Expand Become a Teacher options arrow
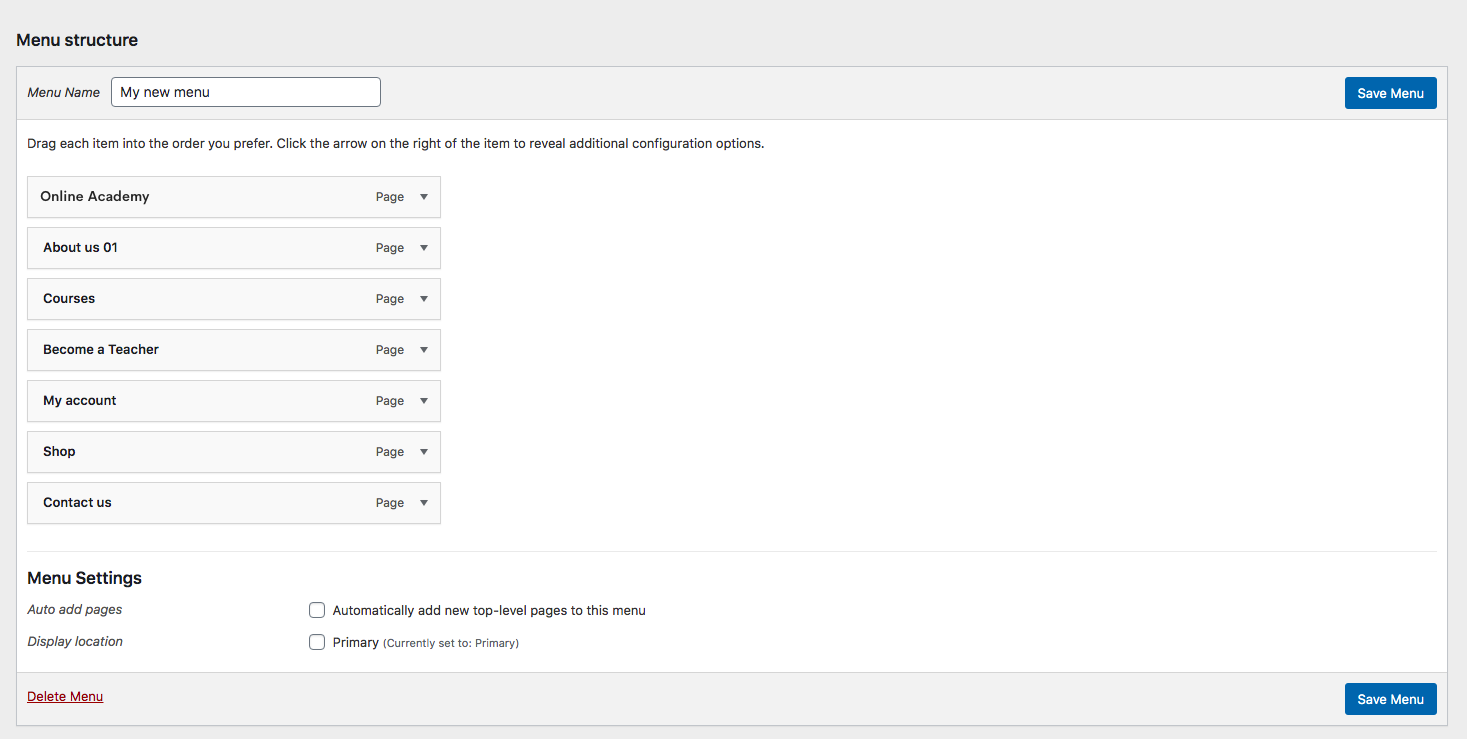Screen dimensions: 1467x739 (424, 350)
